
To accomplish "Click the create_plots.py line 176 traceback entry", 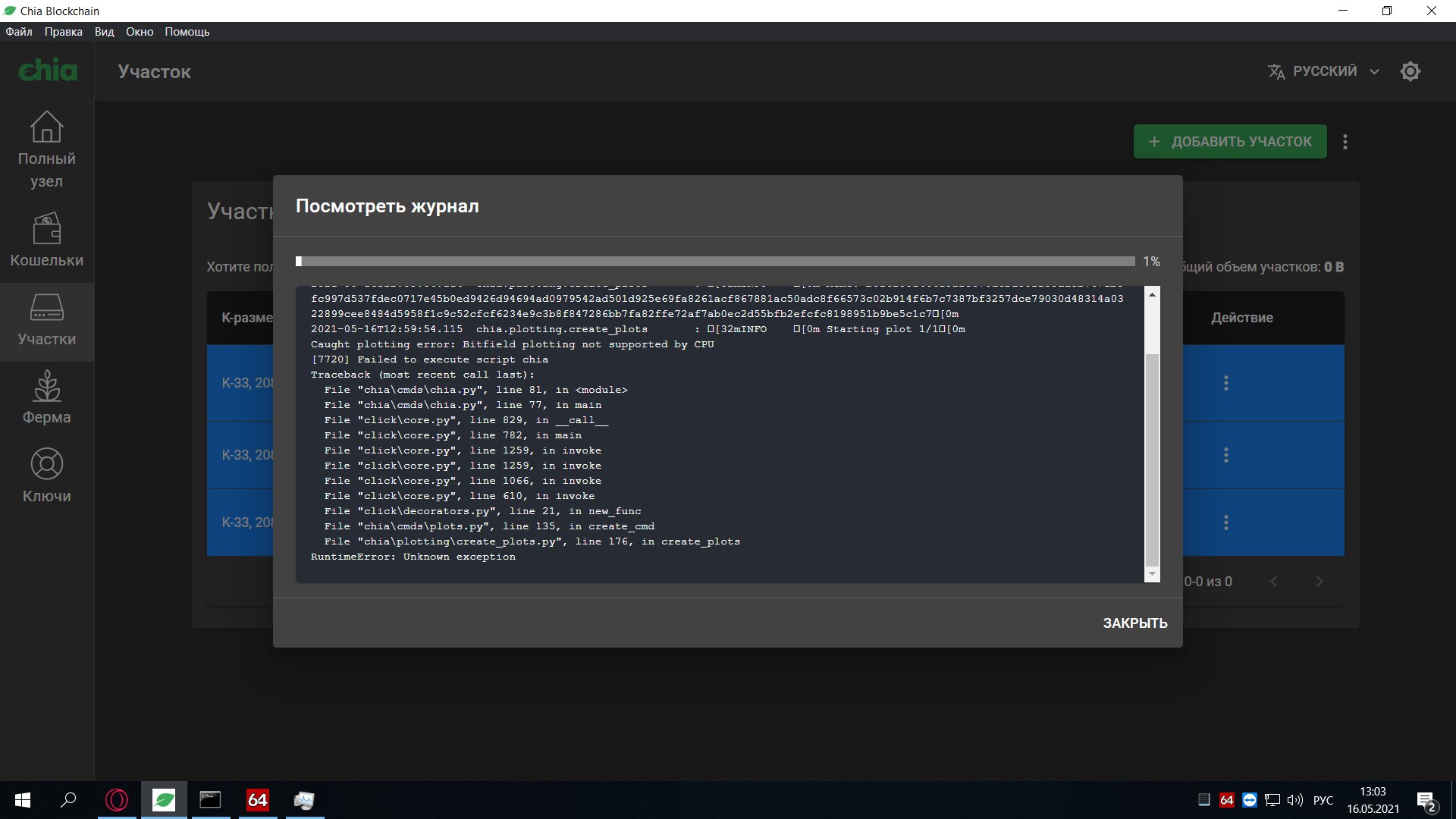I will (x=532, y=541).
